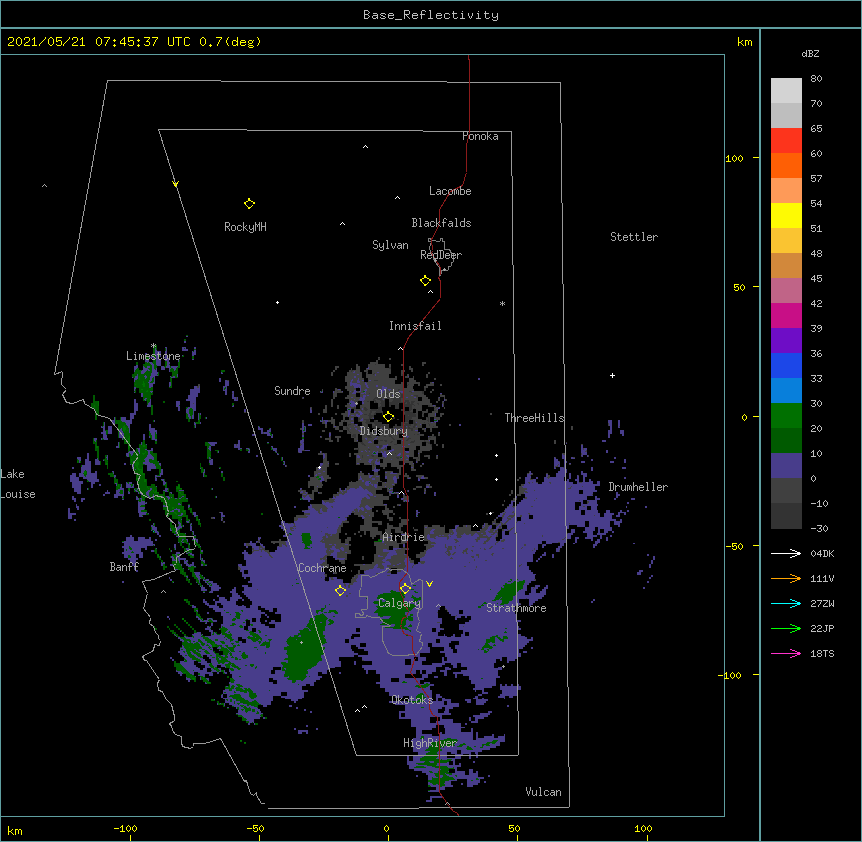This screenshot has width=862, height=842.
Task: Click the Sylvan label on map
Action: [x=390, y=245]
